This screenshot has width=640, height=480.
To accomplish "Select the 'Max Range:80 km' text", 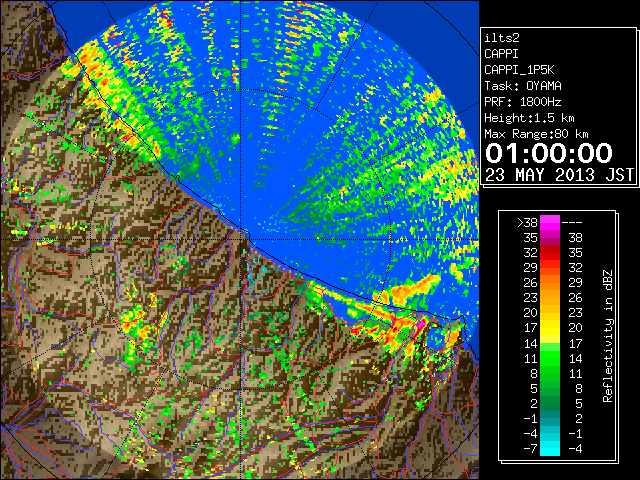I will click(x=536, y=134).
